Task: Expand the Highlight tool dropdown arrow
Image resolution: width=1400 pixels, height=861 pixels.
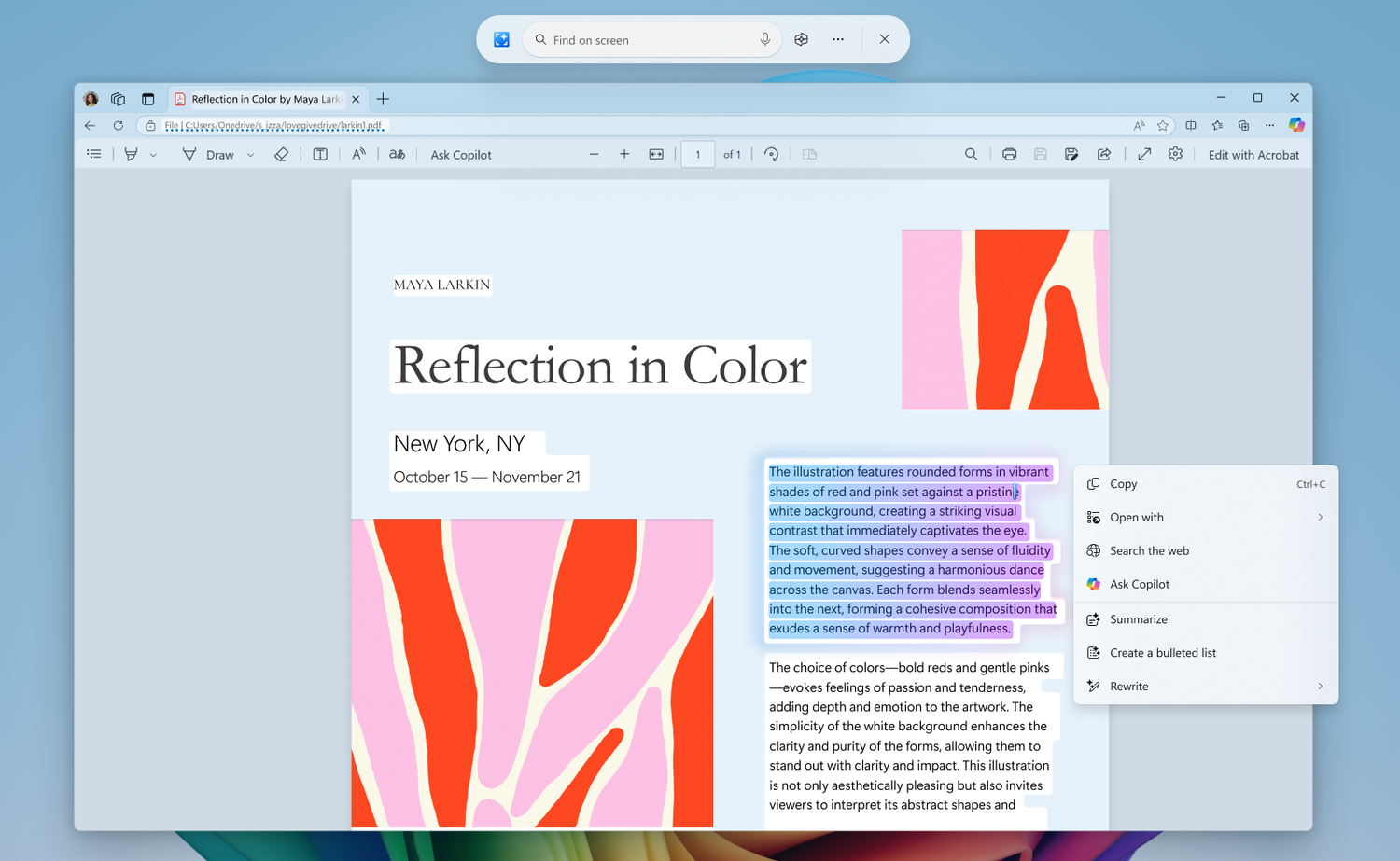Action: pyautogui.click(x=153, y=156)
